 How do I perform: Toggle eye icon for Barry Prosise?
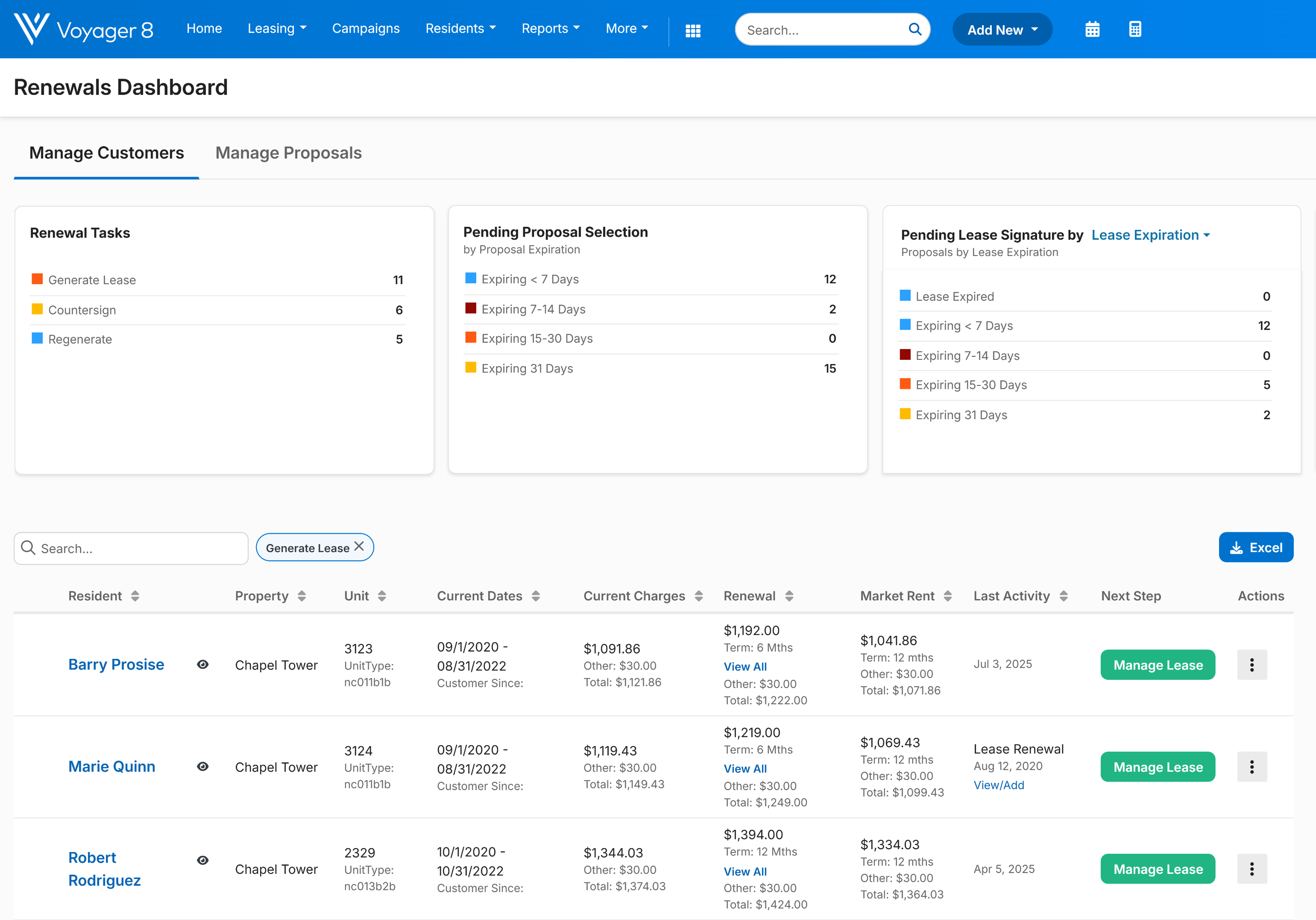point(203,664)
